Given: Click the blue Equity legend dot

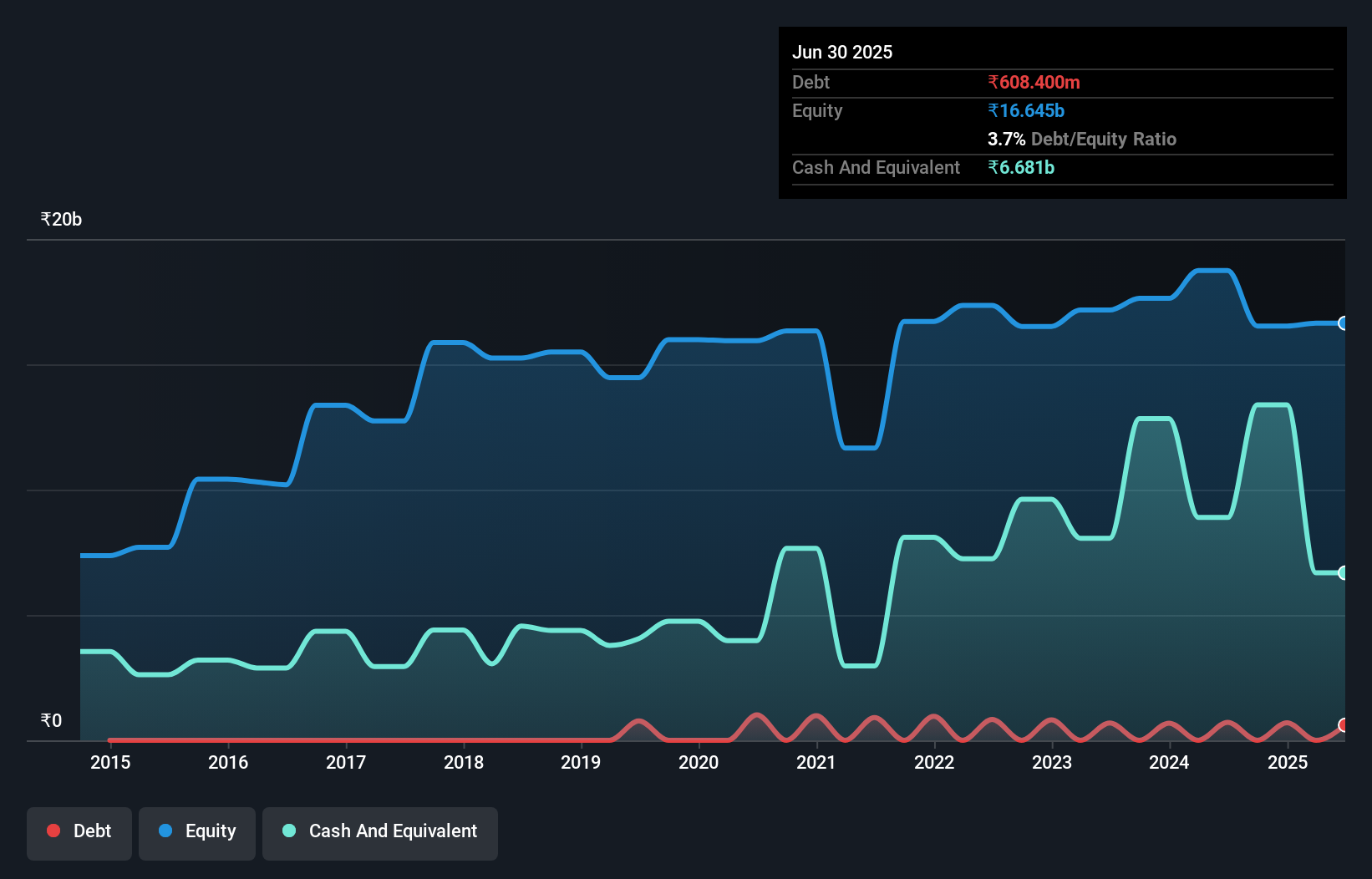Looking at the screenshot, I should point(166,831).
